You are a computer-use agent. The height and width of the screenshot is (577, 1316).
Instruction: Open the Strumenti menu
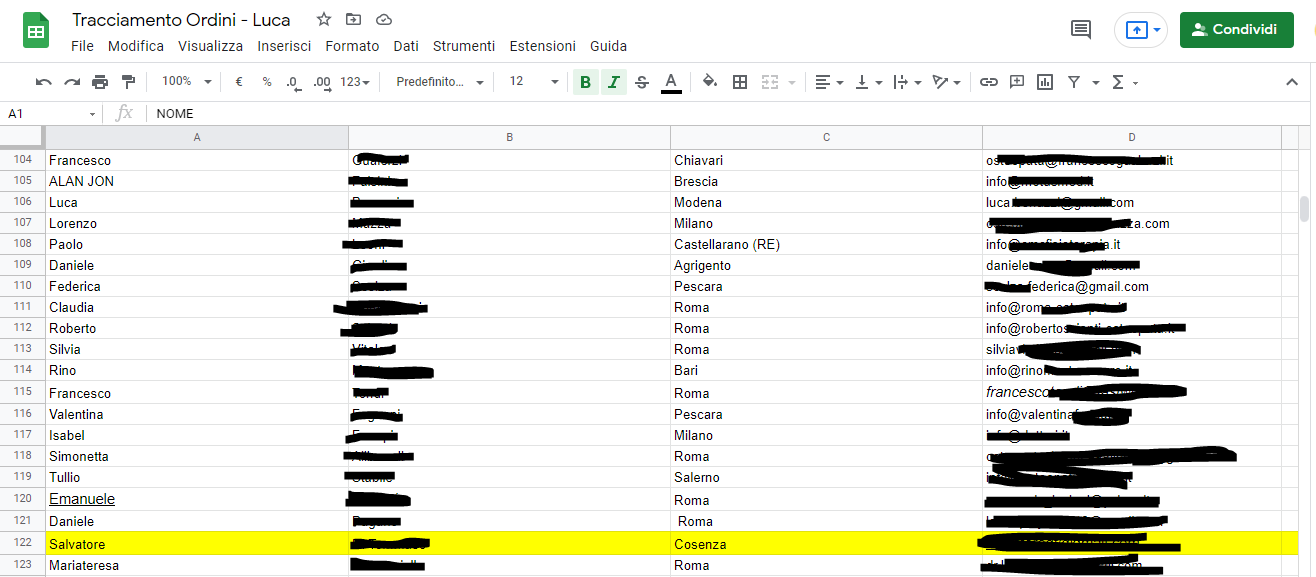[463, 46]
